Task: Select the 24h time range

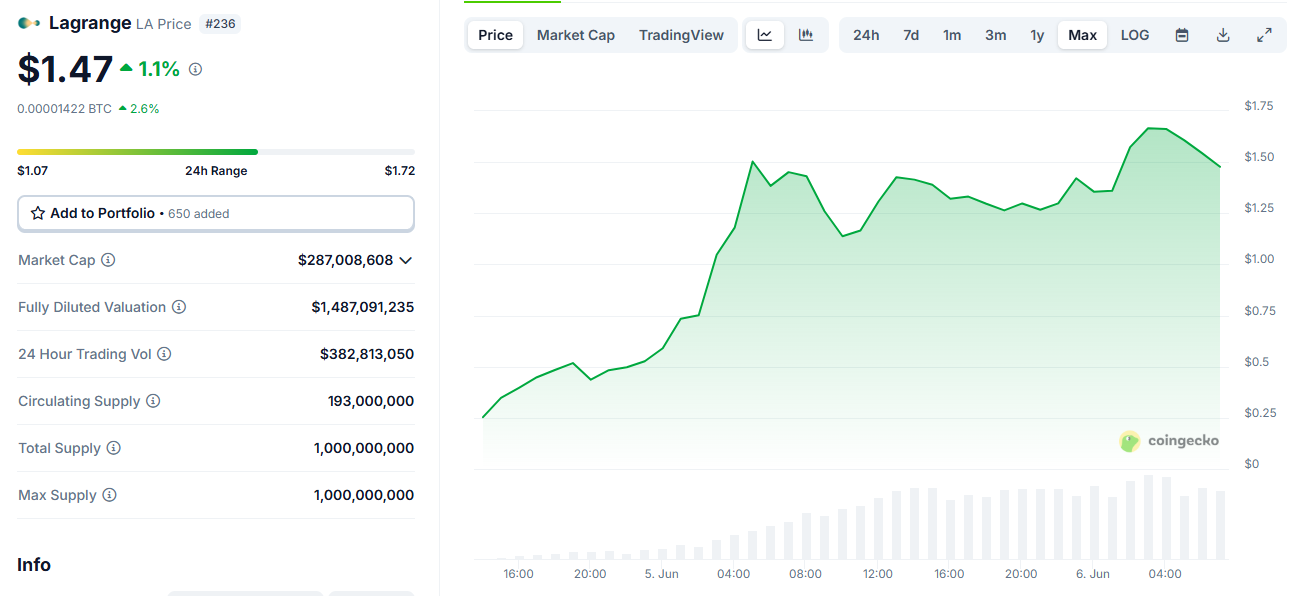Action: tap(866, 35)
